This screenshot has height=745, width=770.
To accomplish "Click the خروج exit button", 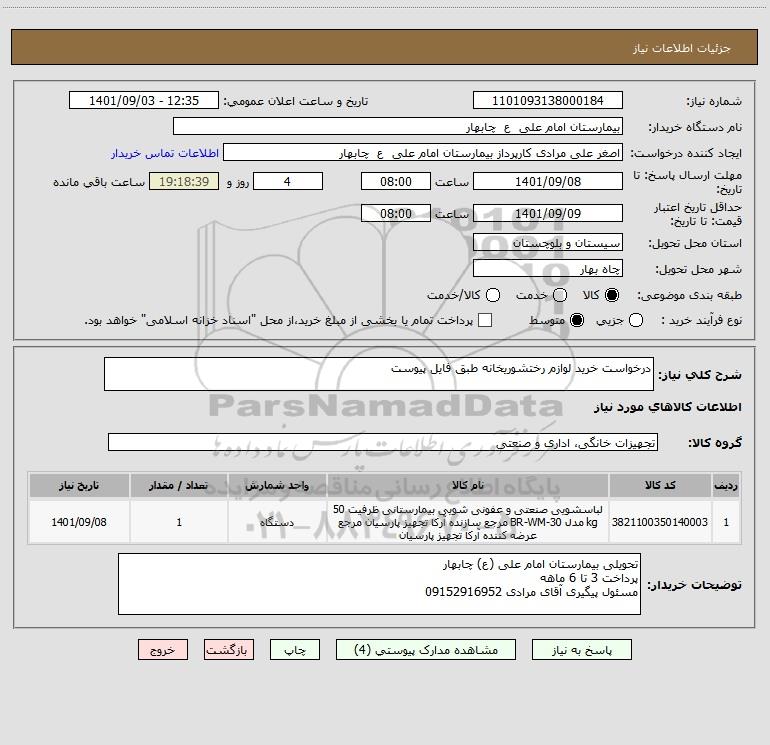I will pyautogui.click(x=163, y=650).
